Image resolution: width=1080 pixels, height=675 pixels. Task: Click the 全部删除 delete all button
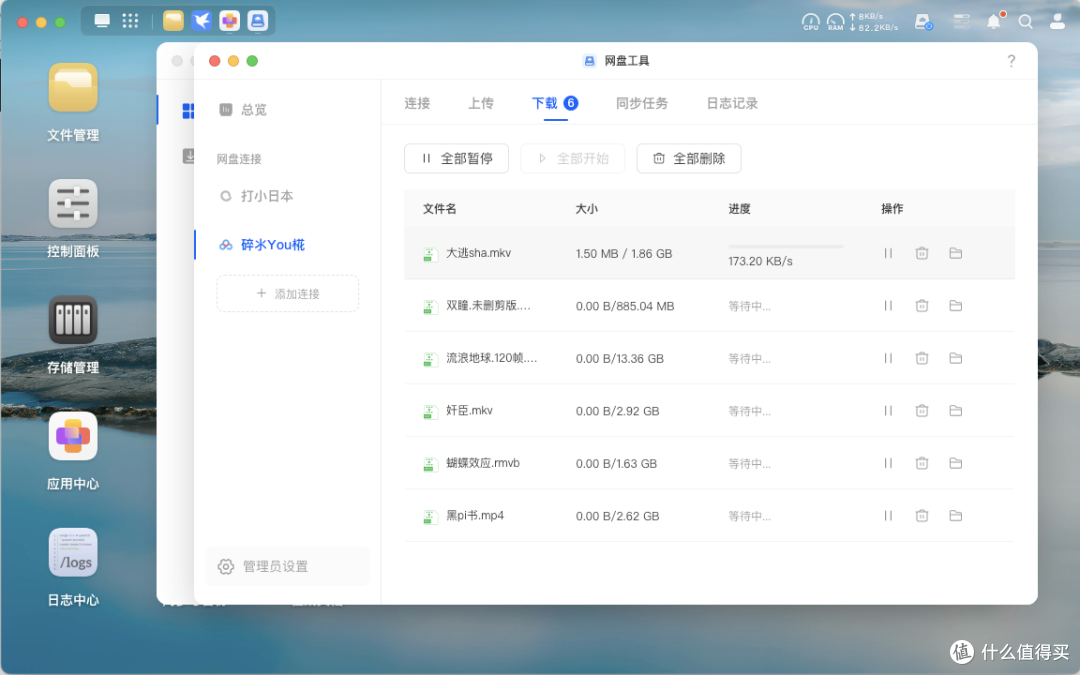689,158
